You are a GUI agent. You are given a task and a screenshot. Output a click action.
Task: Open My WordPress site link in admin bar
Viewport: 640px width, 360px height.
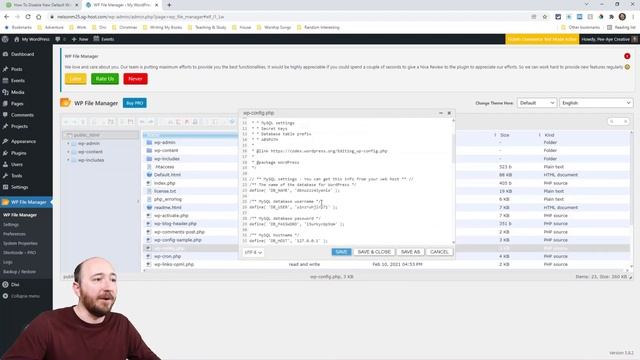click(32, 39)
